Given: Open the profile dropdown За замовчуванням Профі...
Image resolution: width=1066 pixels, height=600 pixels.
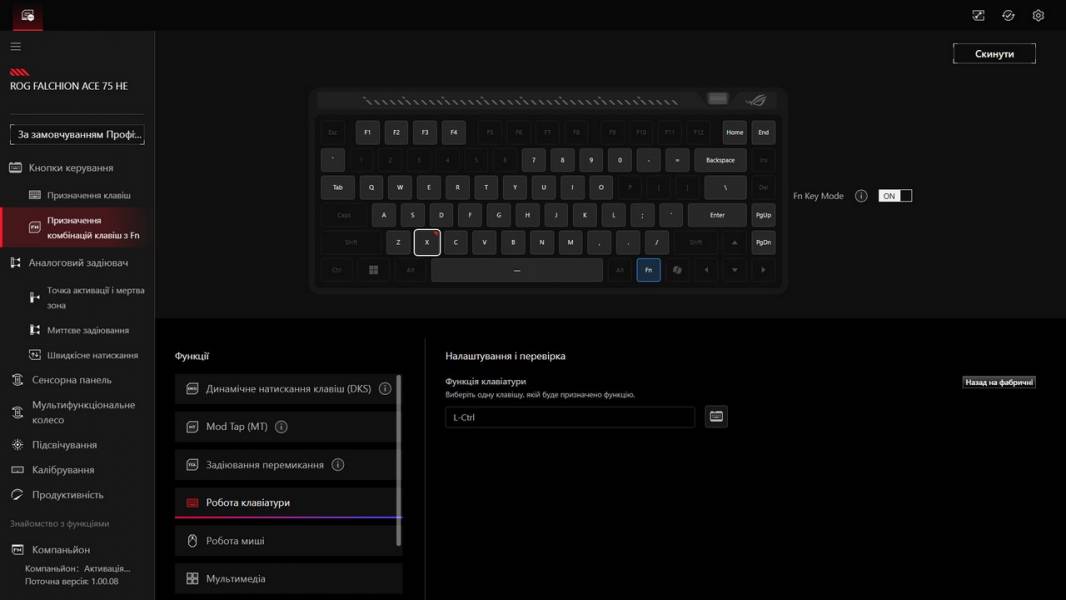Looking at the screenshot, I should [77, 134].
